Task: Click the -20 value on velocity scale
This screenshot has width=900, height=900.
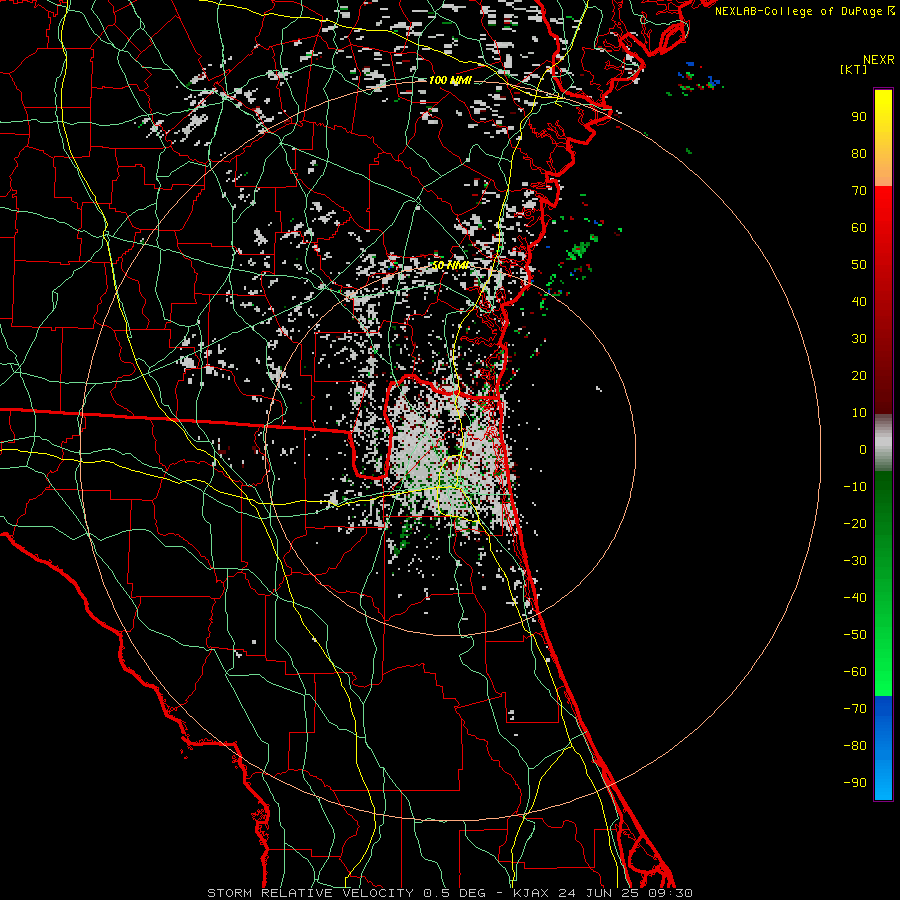Action: point(855,523)
